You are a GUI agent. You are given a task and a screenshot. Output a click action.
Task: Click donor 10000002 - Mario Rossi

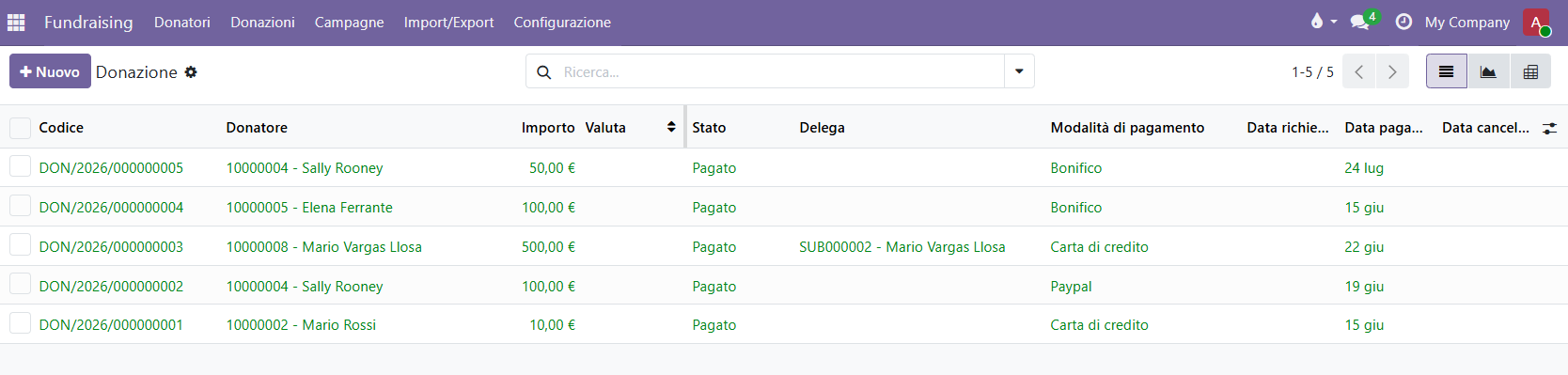[301, 324]
